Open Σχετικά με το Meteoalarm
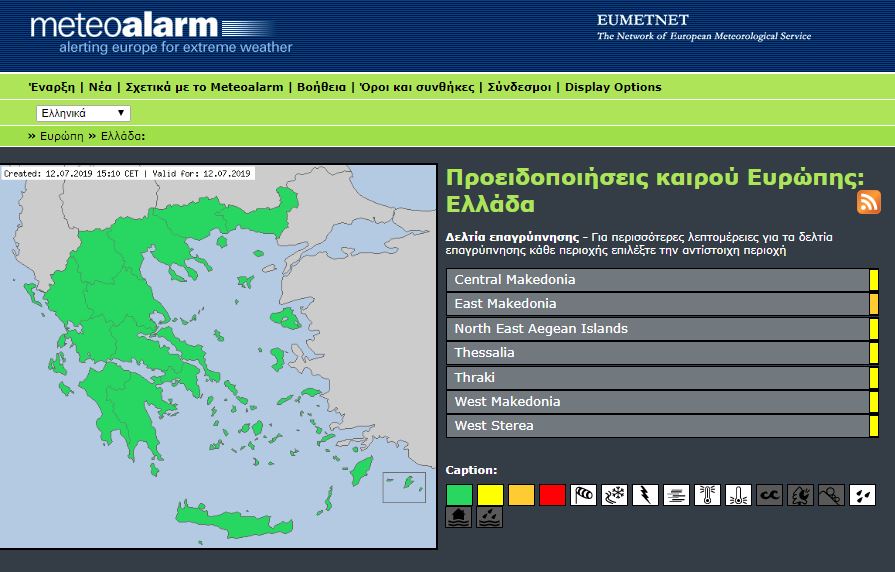Image resolution: width=895 pixels, height=572 pixels. pyautogui.click(x=204, y=87)
